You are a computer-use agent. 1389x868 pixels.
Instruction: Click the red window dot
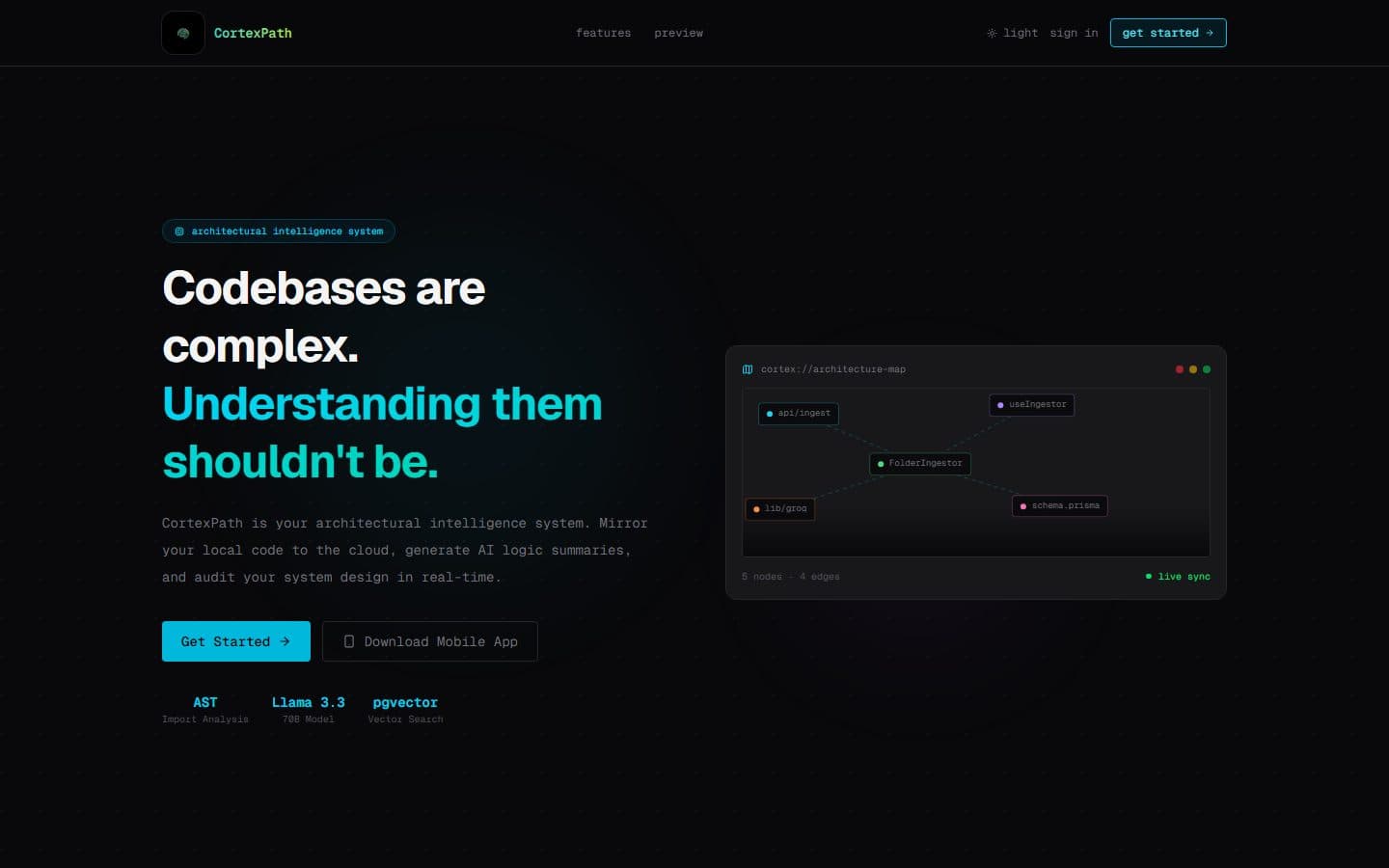[1180, 369]
